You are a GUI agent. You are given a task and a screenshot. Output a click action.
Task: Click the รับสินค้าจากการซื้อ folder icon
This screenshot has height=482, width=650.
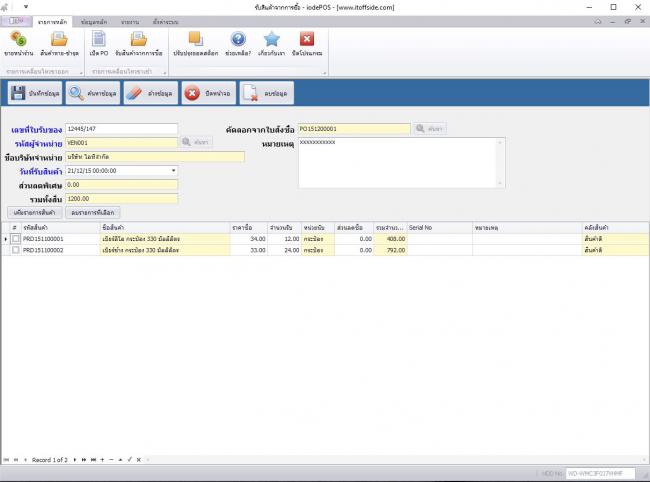[x=139, y=43]
